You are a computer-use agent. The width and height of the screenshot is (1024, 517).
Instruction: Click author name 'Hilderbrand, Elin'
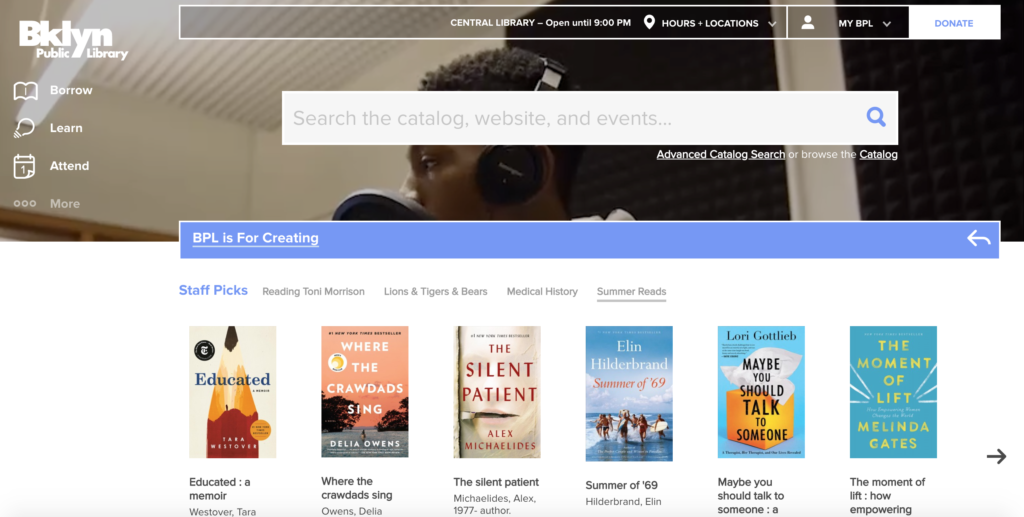click(624, 502)
